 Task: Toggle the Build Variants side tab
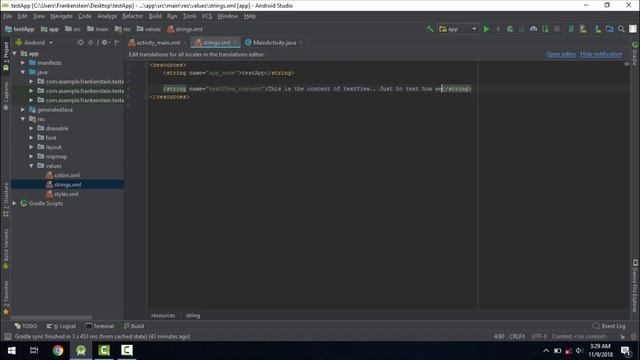pos(6,249)
